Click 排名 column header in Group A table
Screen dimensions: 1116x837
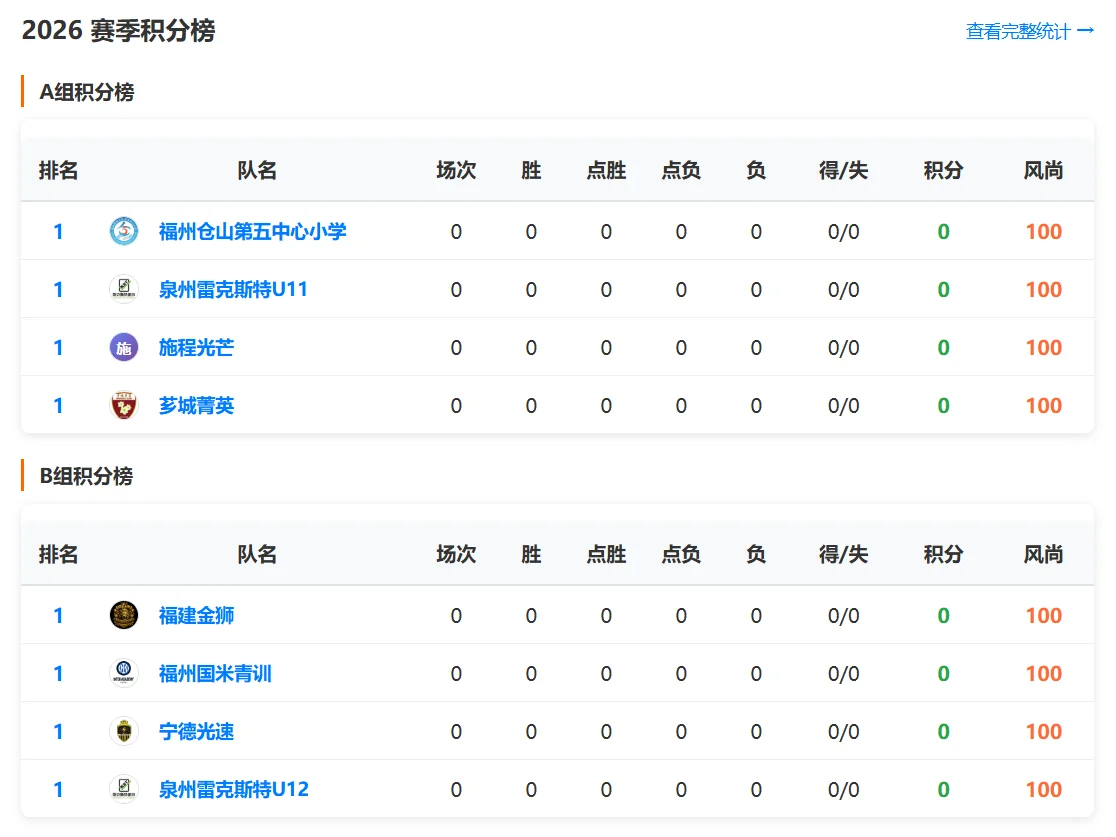58,171
